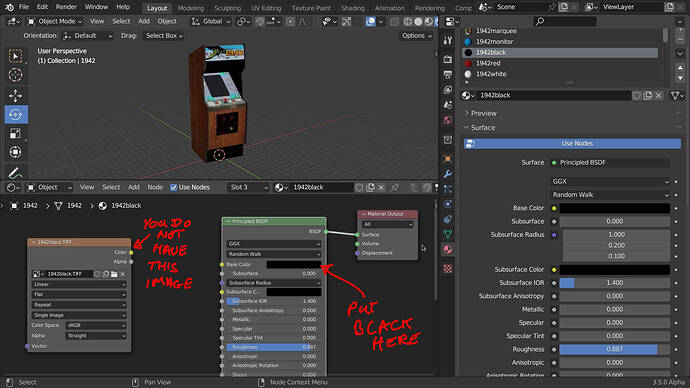Open Random Walk subsurface dropdown in properties
Screen dimensions: 690x388
click(x=610, y=194)
